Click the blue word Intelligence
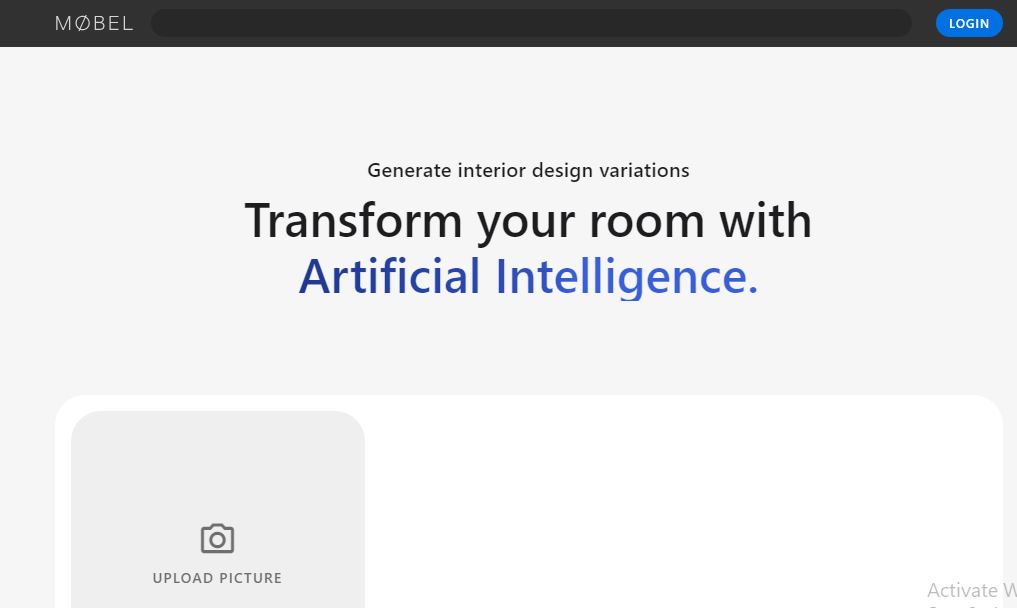This screenshot has height=608, width=1017. click(x=626, y=277)
